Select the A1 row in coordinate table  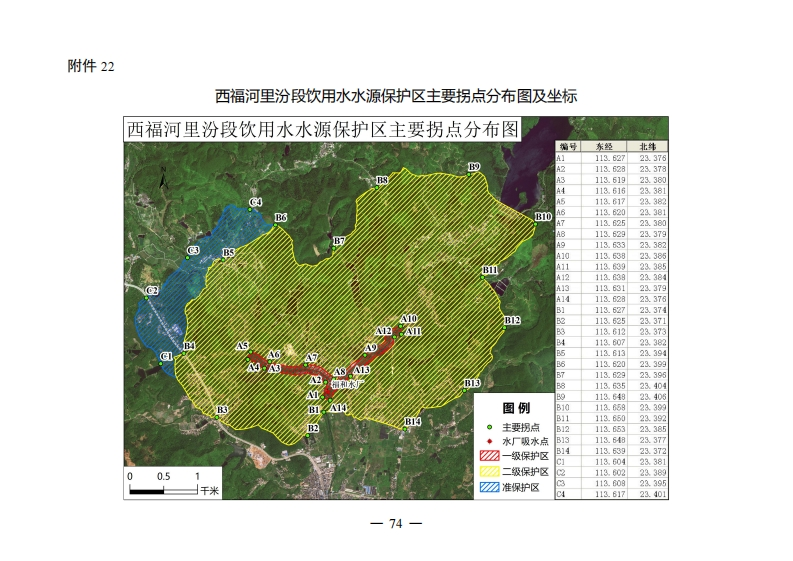point(612,157)
